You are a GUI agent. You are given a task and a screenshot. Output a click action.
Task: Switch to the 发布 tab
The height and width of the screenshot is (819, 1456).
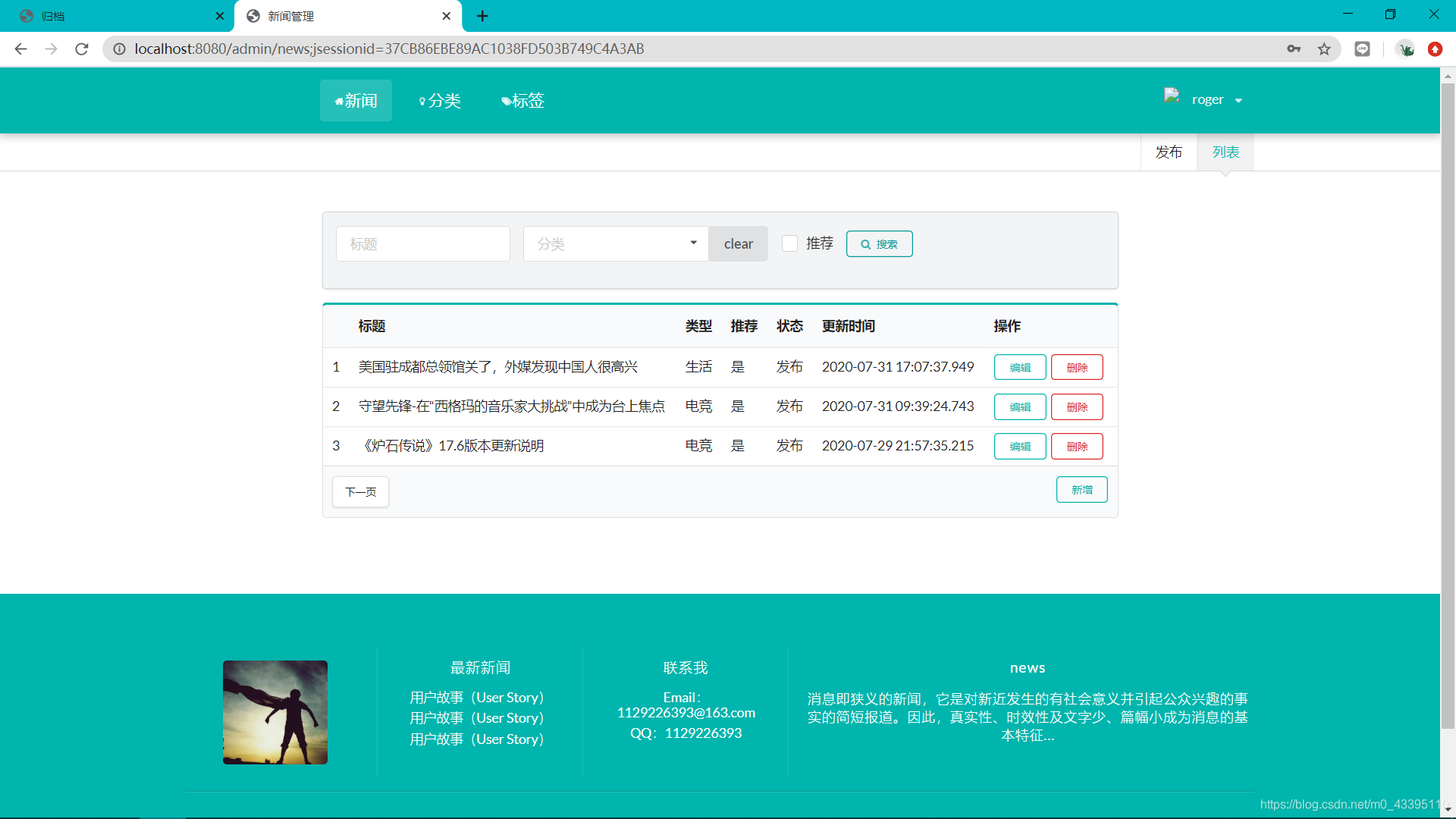coord(1169,152)
